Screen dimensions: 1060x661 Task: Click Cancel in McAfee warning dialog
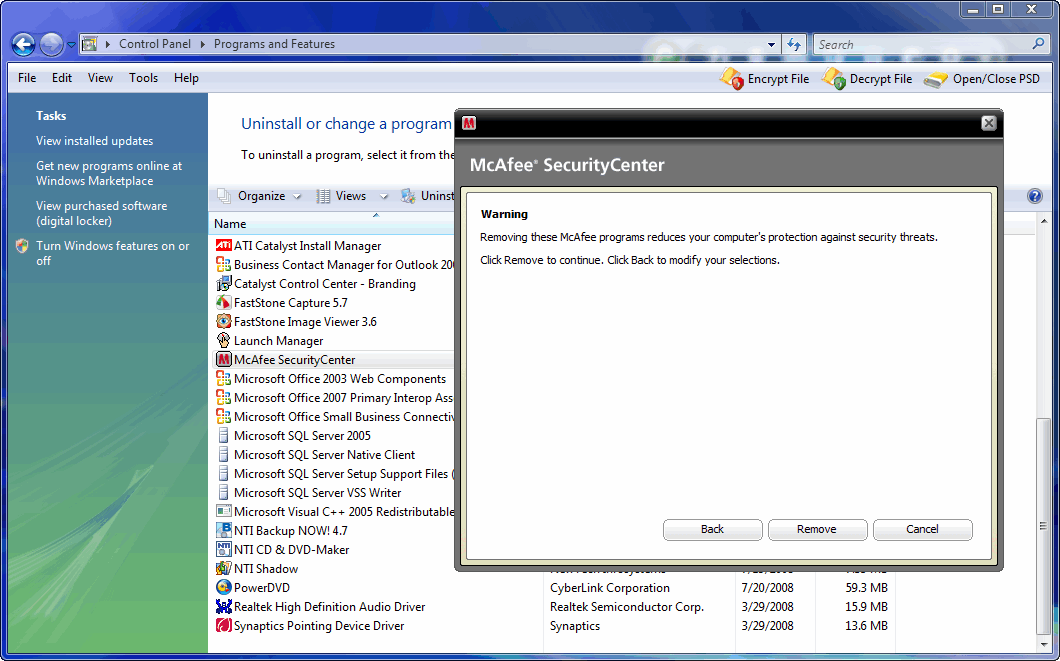pyautogui.click(x=922, y=529)
